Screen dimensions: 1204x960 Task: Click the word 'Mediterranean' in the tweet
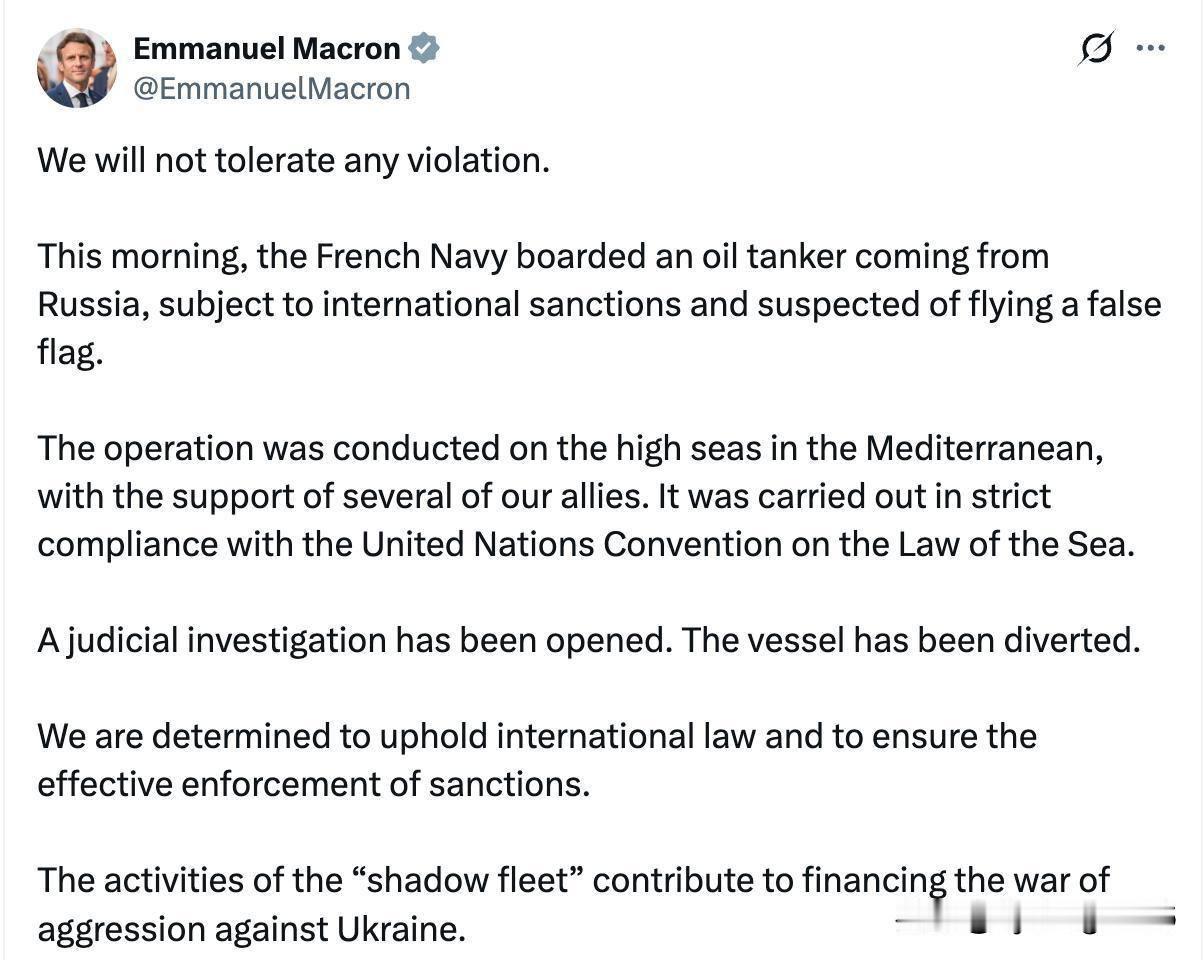pos(984,448)
